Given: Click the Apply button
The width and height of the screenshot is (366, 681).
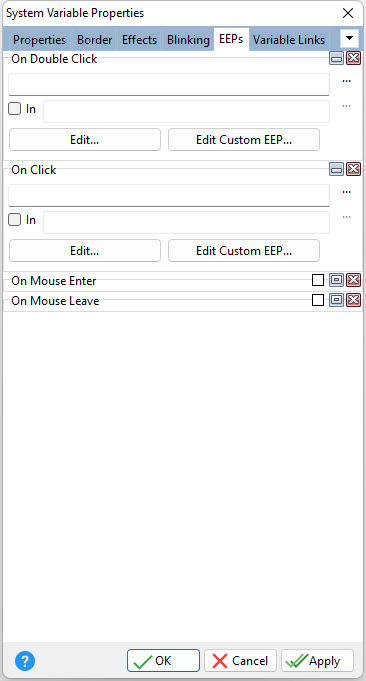Looking at the screenshot, I should (317, 661).
